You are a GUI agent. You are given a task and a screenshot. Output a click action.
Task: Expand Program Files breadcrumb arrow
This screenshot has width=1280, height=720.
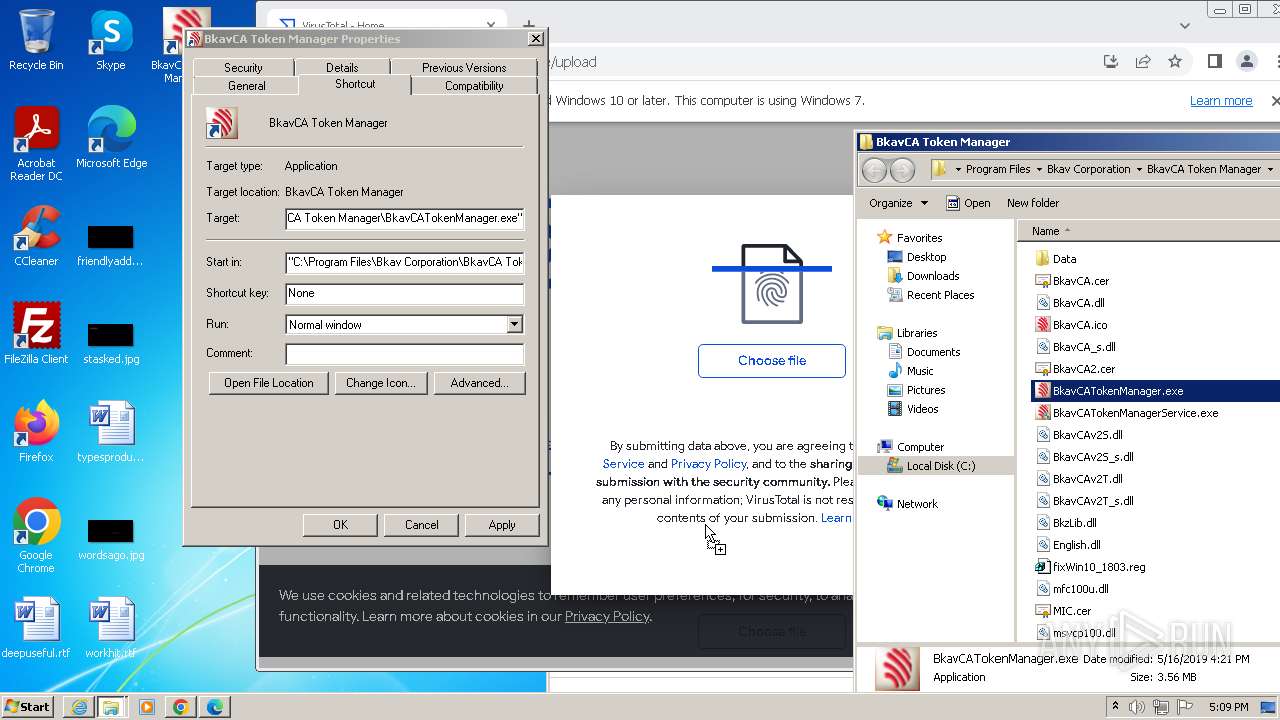[1038, 169]
